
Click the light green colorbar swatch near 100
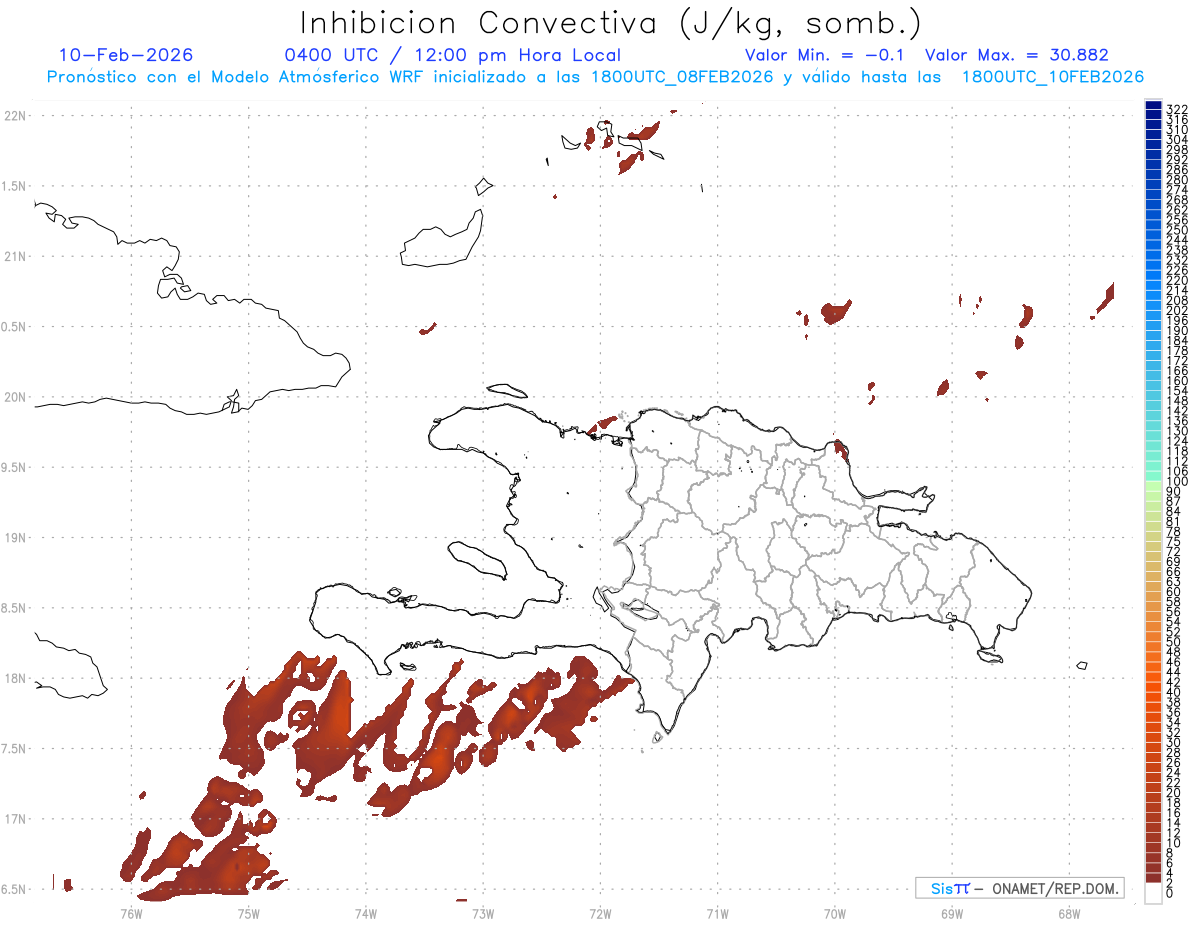[x=1153, y=486]
